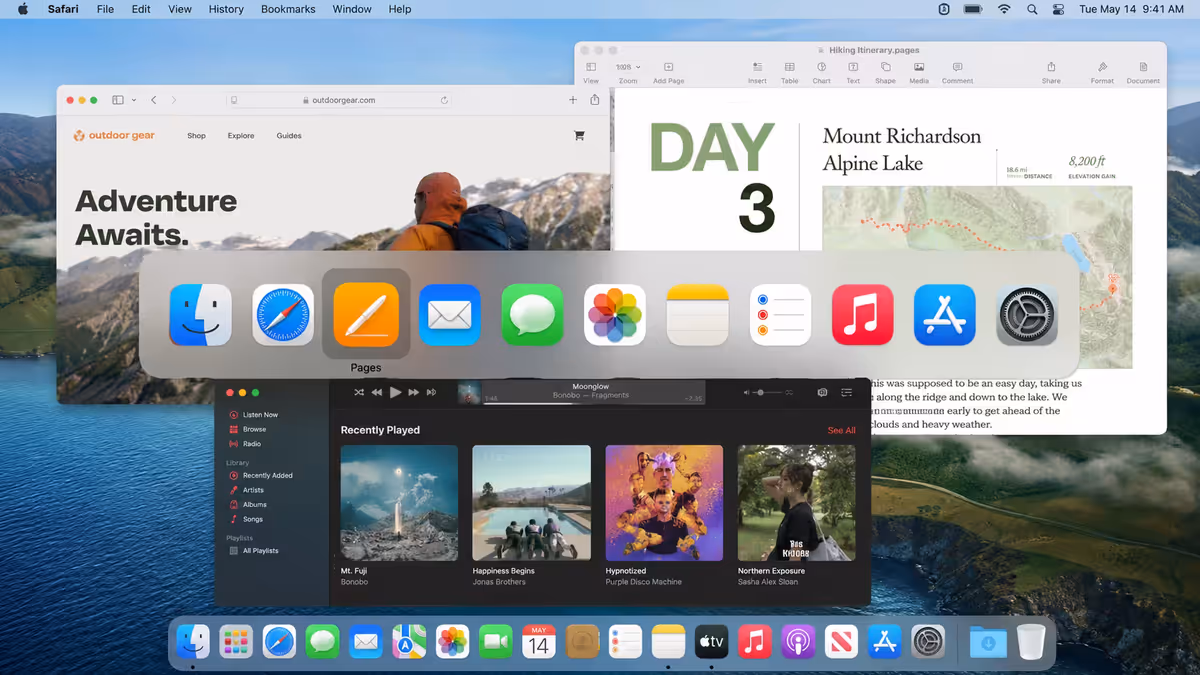Open the Format panel in Pages
This screenshot has height=675, width=1200.
point(1102,72)
